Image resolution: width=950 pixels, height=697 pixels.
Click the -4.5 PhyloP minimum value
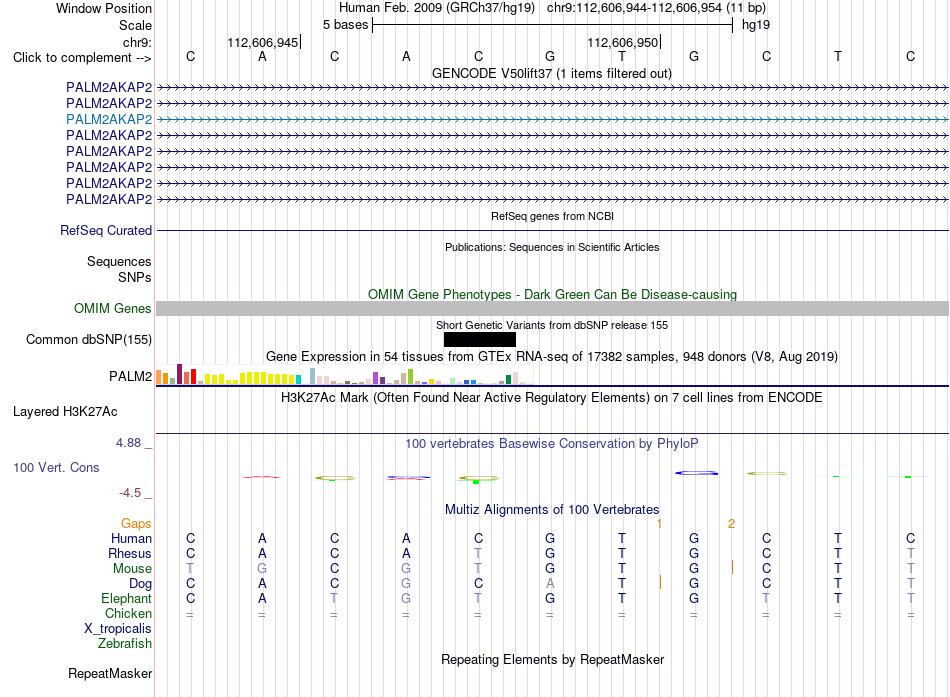click(130, 493)
